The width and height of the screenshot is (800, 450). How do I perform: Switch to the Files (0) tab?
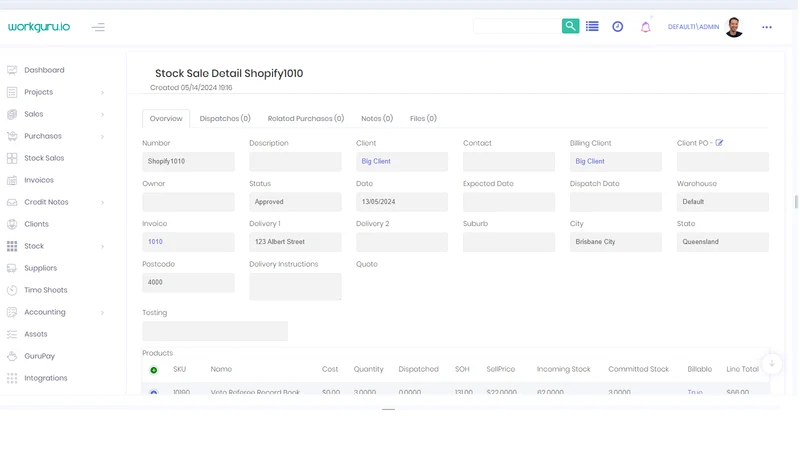click(423, 118)
